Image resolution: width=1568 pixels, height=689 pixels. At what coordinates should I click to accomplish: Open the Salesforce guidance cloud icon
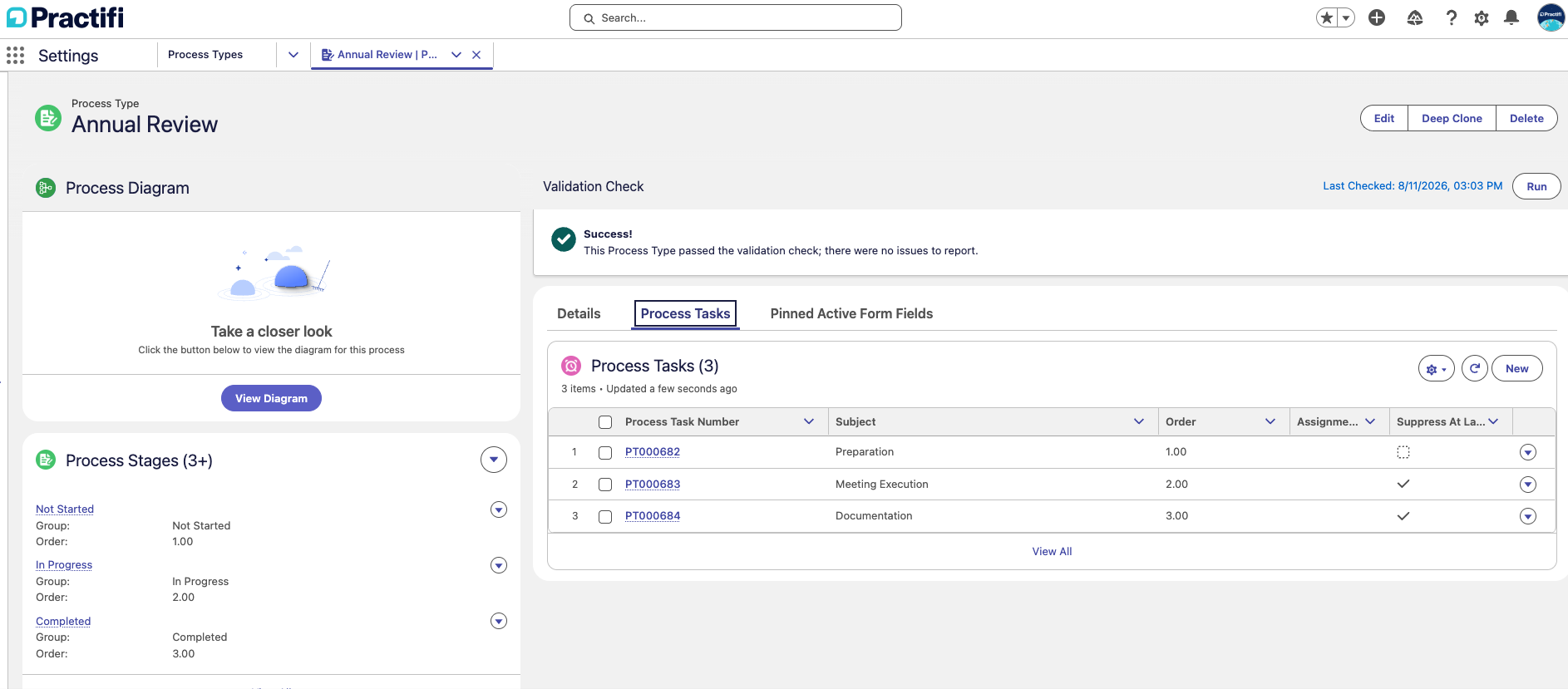point(1415,17)
